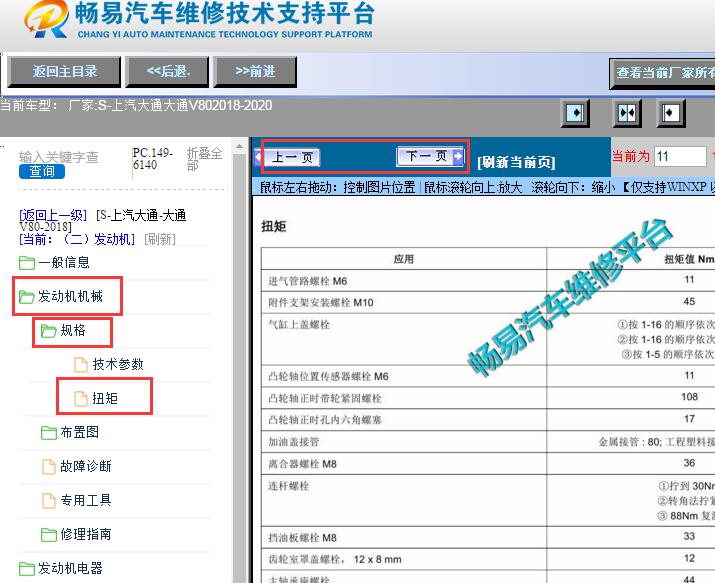The image size is (715, 583).
Task: Click the current page number field
Action: click(x=680, y=157)
